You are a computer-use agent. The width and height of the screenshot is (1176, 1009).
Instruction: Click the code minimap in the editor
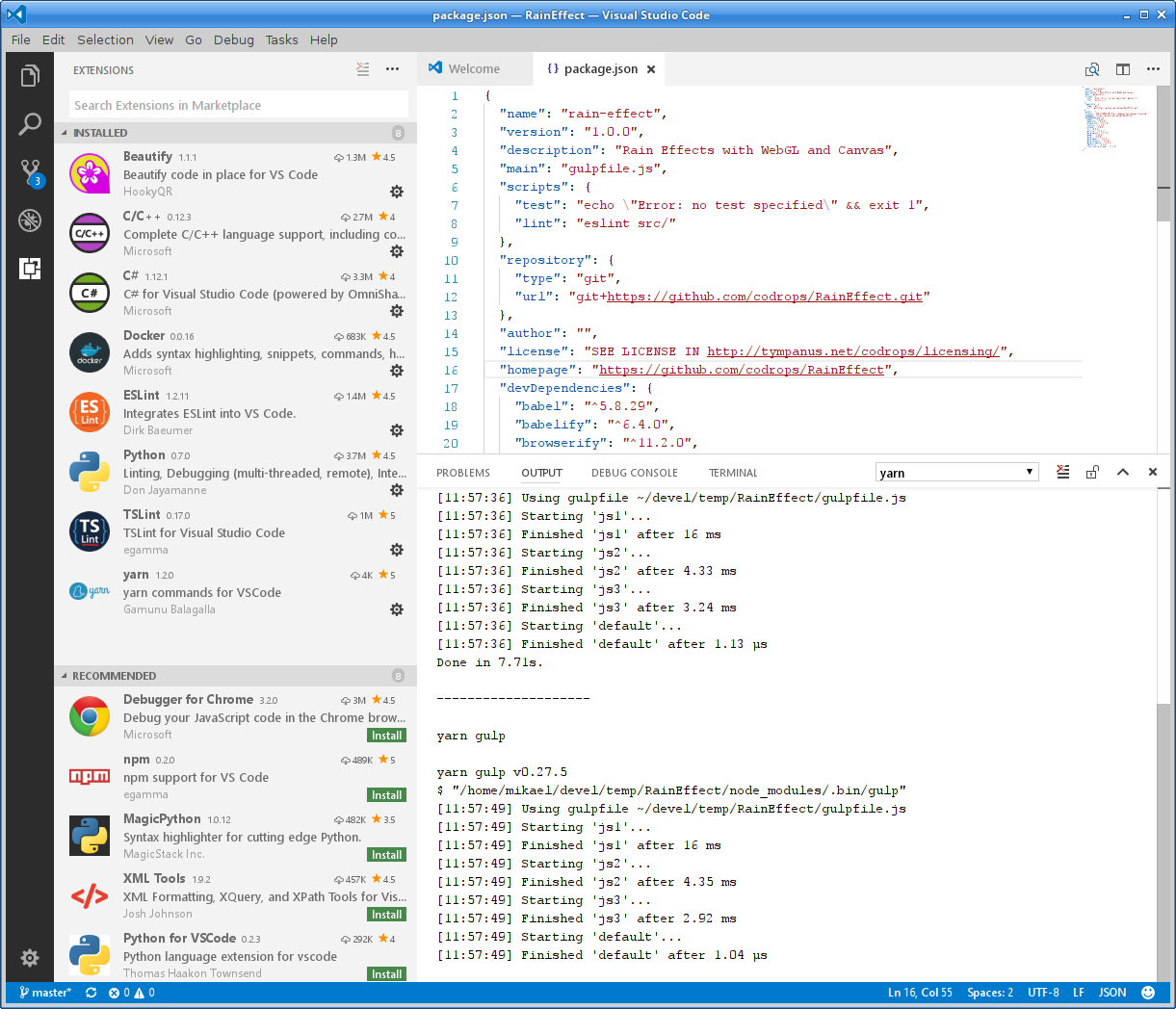point(1116,117)
